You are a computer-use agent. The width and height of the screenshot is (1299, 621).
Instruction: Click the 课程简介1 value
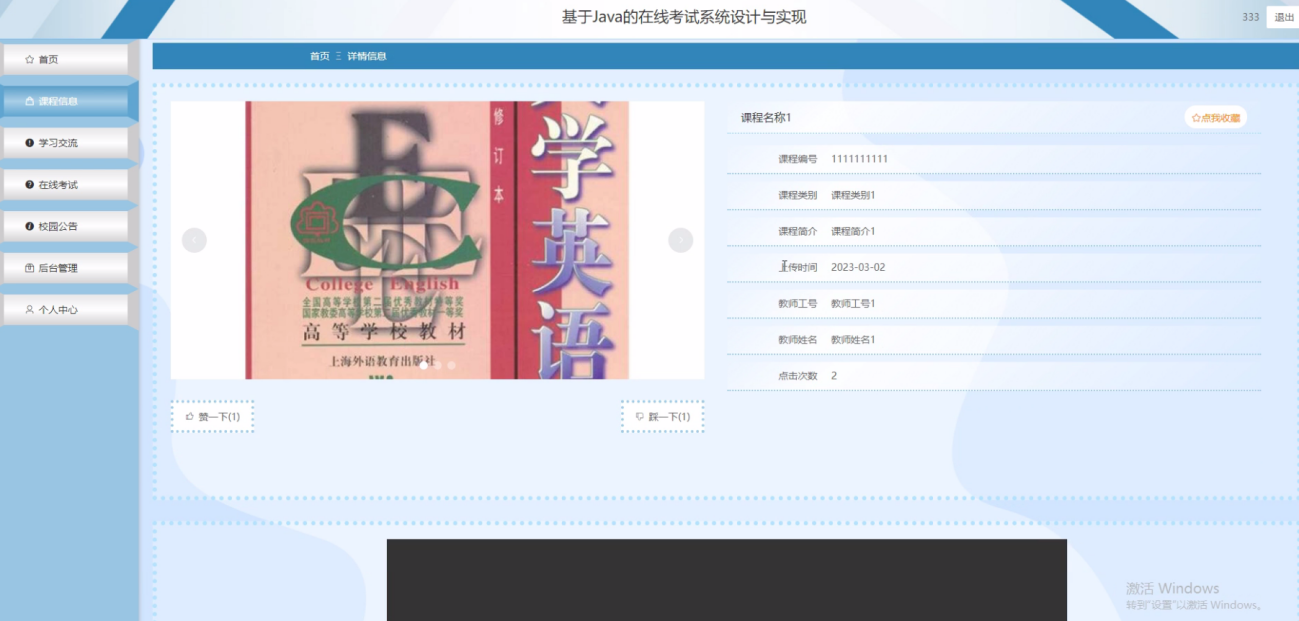(x=853, y=231)
